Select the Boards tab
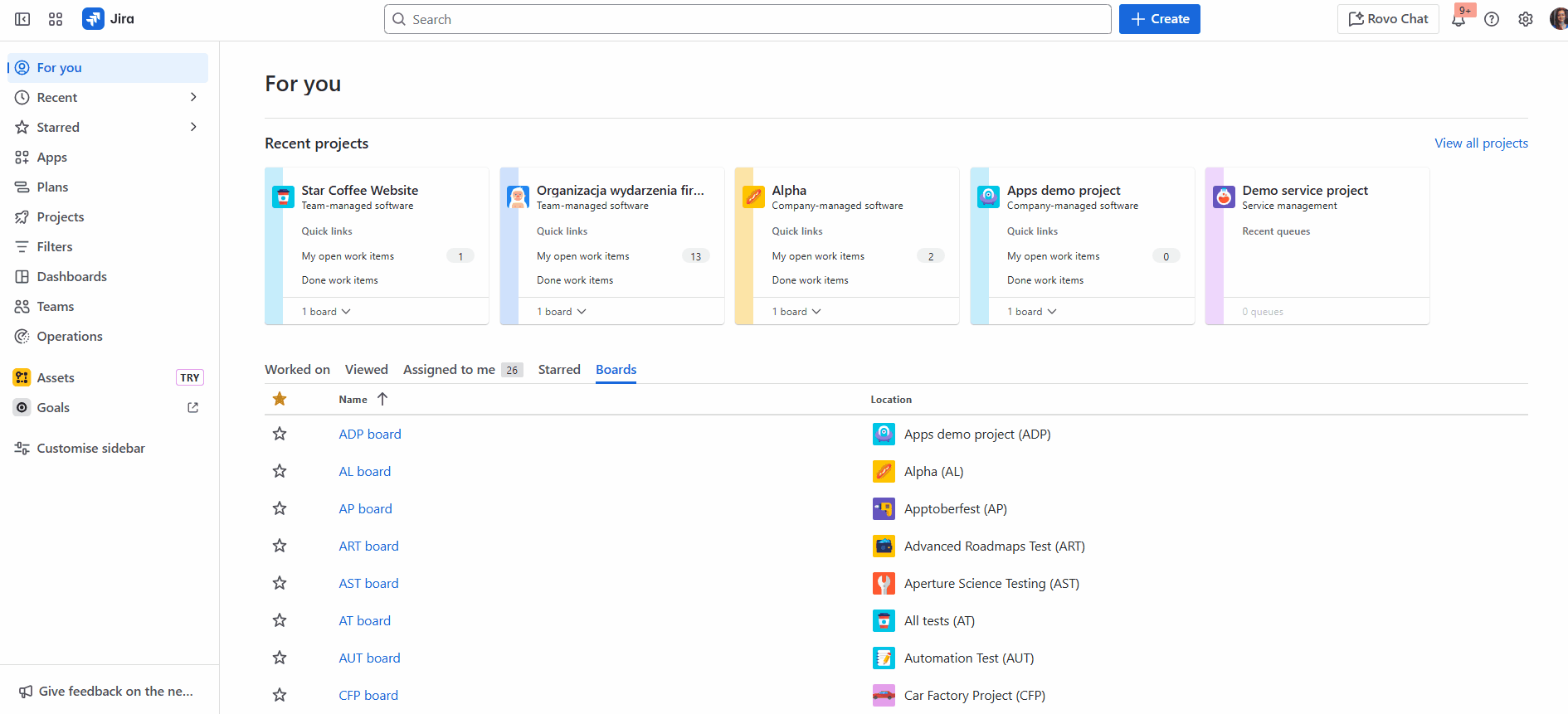The height and width of the screenshot is (714, 1568). click(x=616, y=370)
